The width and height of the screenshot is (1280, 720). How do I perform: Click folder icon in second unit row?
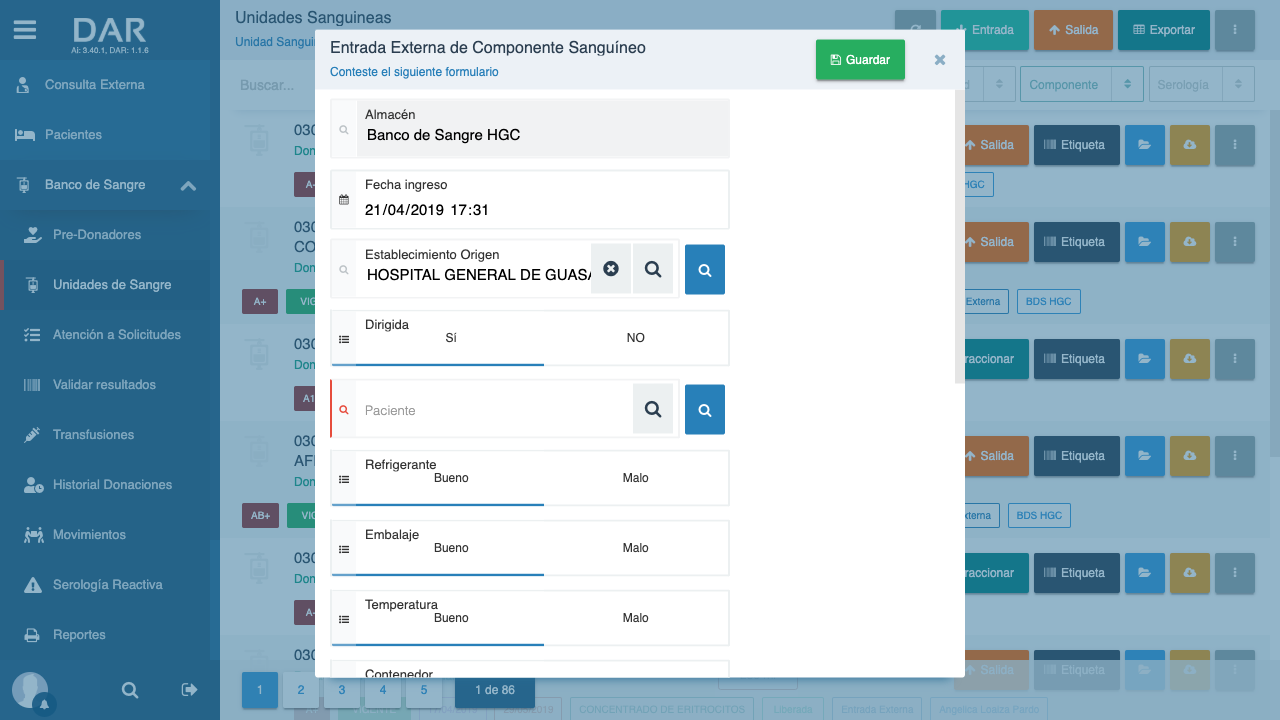tap(1144, 242)
